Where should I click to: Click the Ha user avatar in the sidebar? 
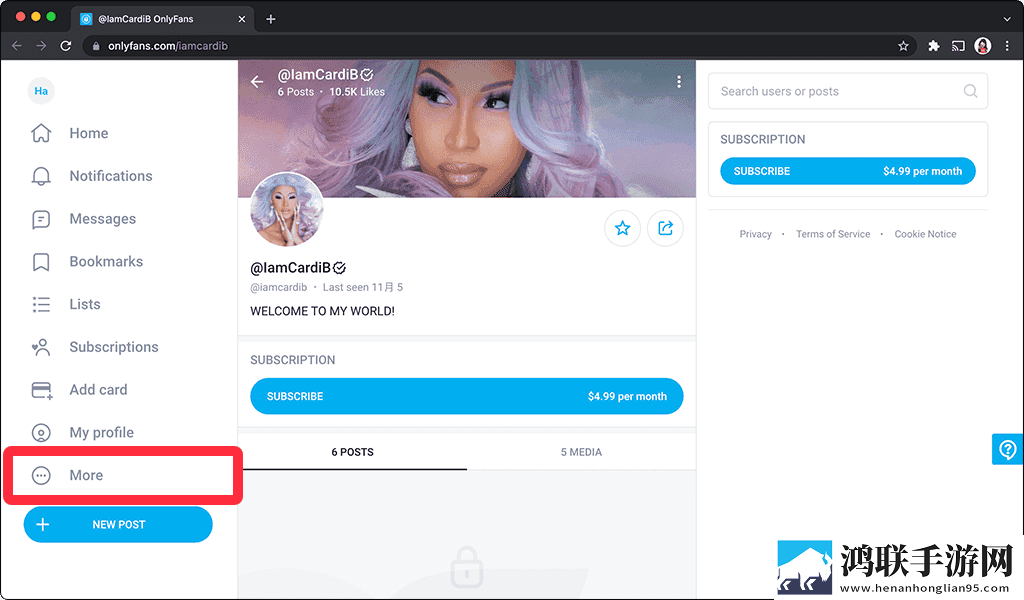point(41,91)
